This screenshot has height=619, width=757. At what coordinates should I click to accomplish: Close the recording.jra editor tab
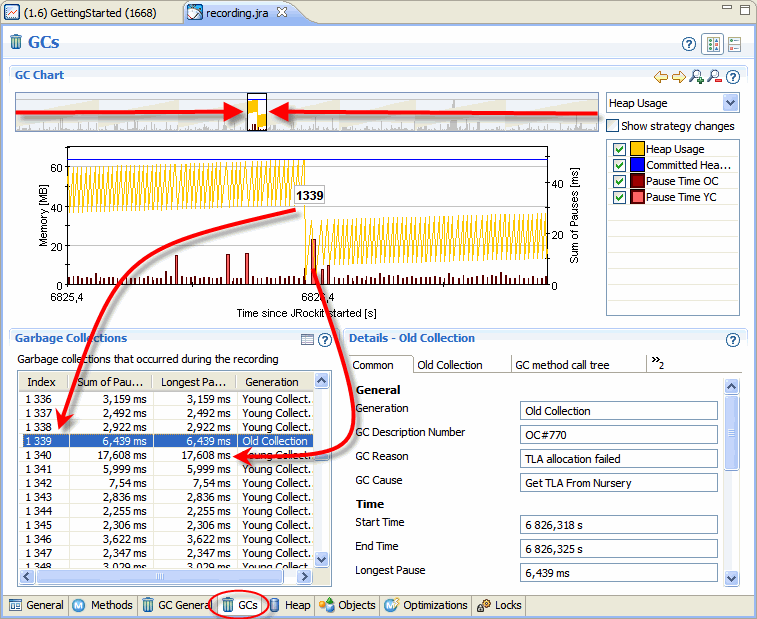tap(282, 12)
